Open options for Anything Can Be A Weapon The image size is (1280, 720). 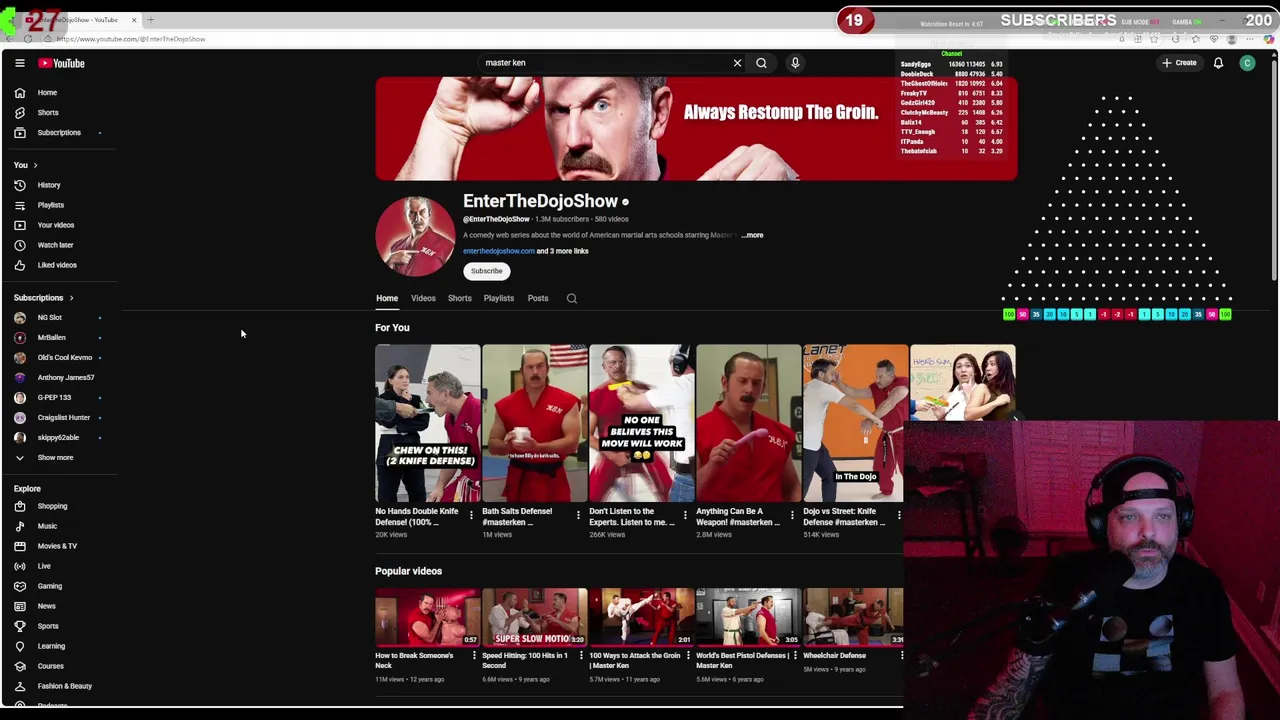point(792,515)
